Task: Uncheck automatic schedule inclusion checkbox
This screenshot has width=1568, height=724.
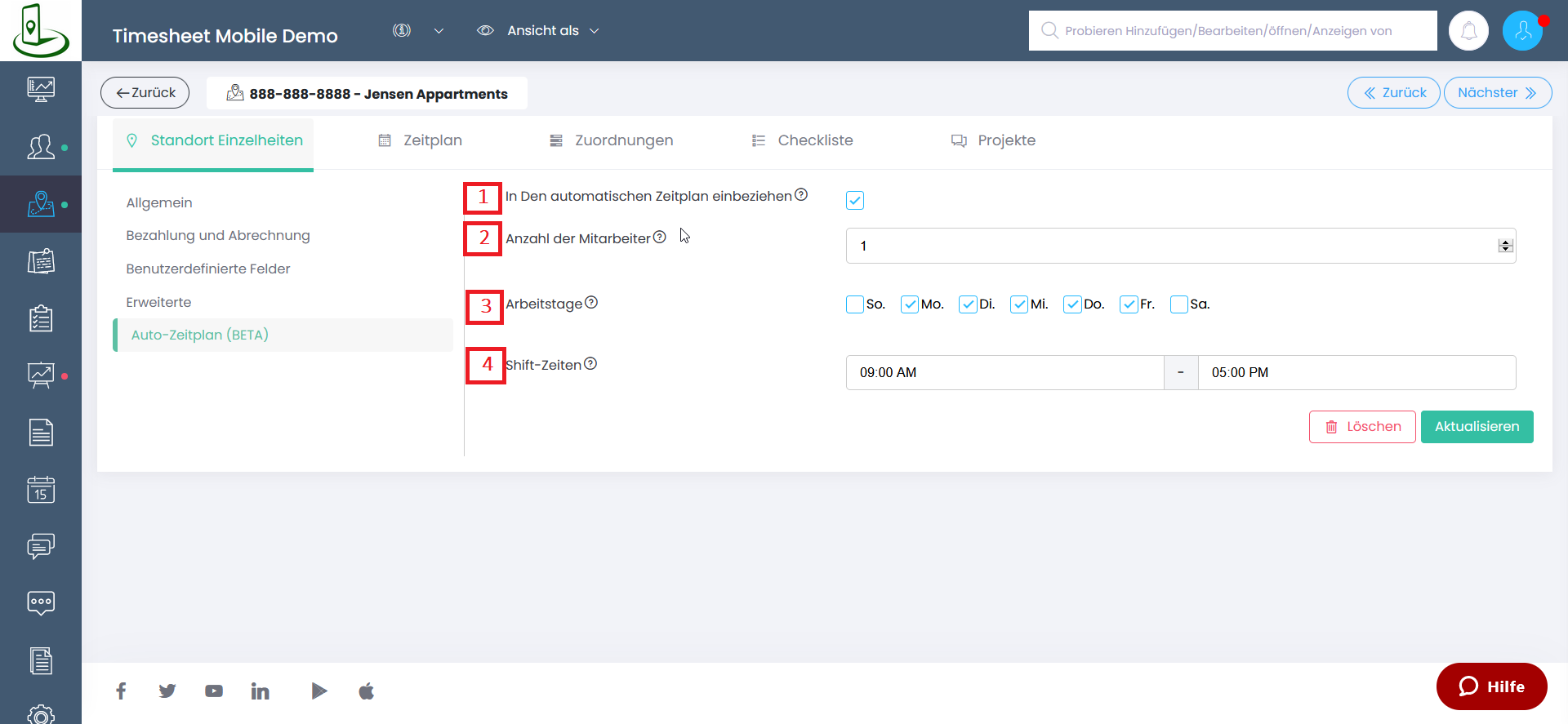Action: 855,200
